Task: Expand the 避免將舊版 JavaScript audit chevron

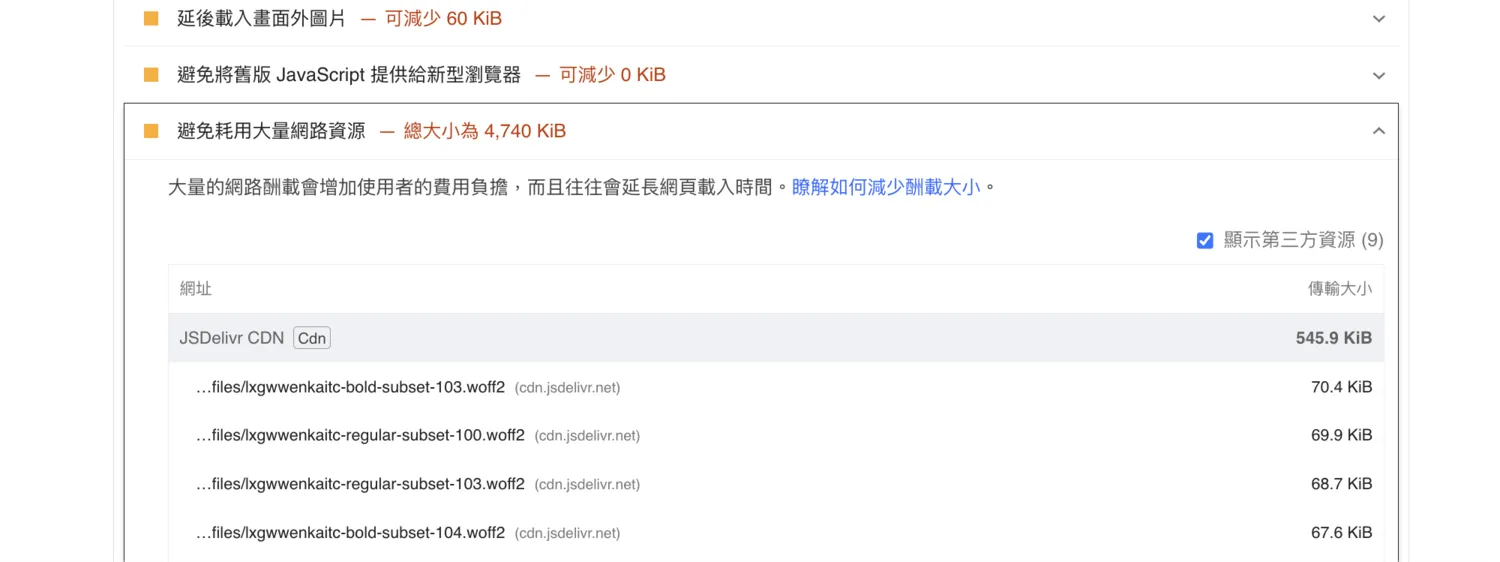Action: [x=1379, y=75]
